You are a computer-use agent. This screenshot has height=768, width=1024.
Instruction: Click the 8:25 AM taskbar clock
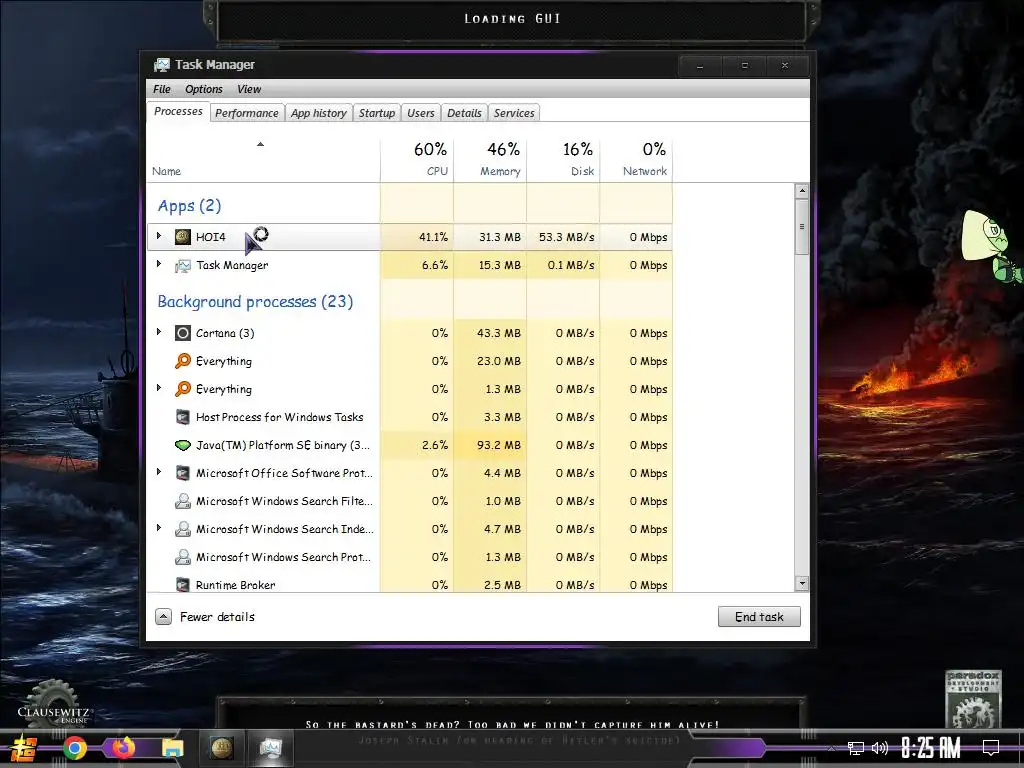click(931, 748)
